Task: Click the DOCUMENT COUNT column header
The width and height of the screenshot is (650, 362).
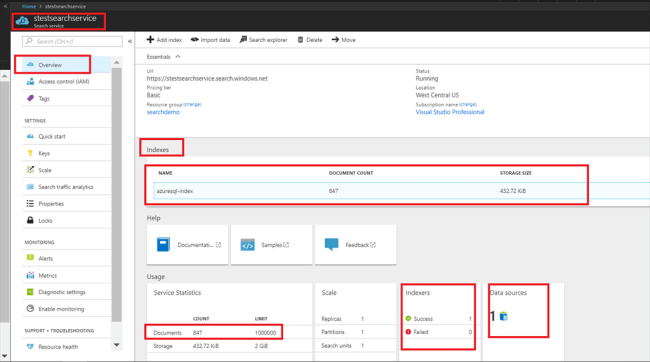Action: [351, 173]
